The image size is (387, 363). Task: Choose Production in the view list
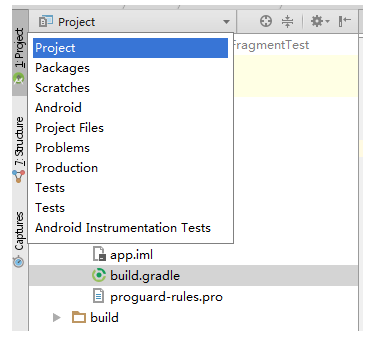pyautogui.click(x=66, y=168)
